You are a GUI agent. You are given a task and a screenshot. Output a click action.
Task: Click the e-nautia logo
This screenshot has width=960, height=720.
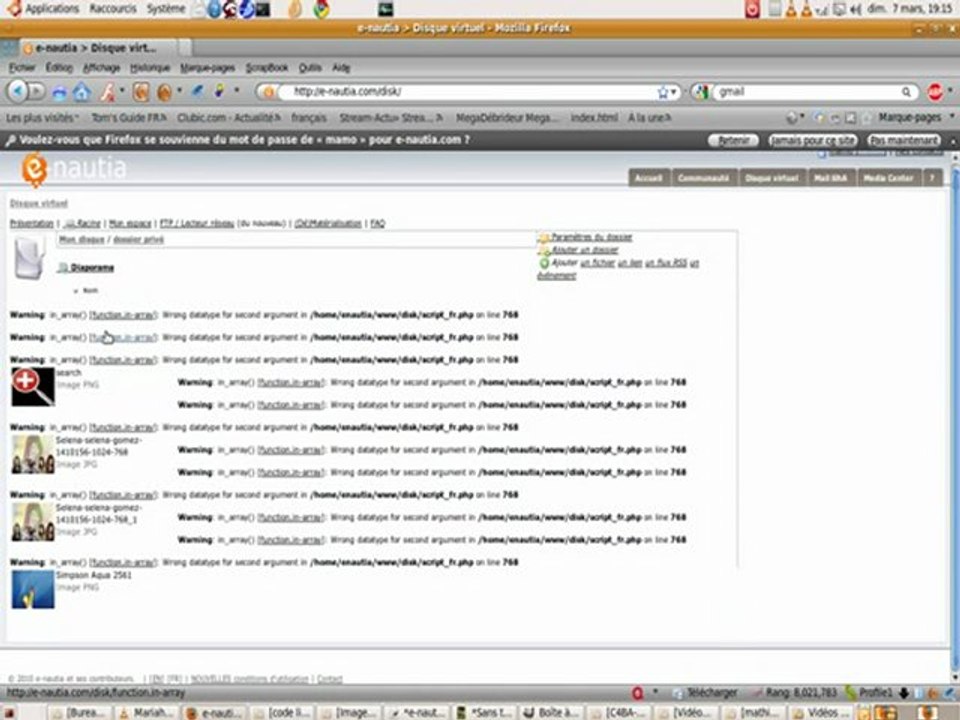pyautogui.click(x=74, y=168)
